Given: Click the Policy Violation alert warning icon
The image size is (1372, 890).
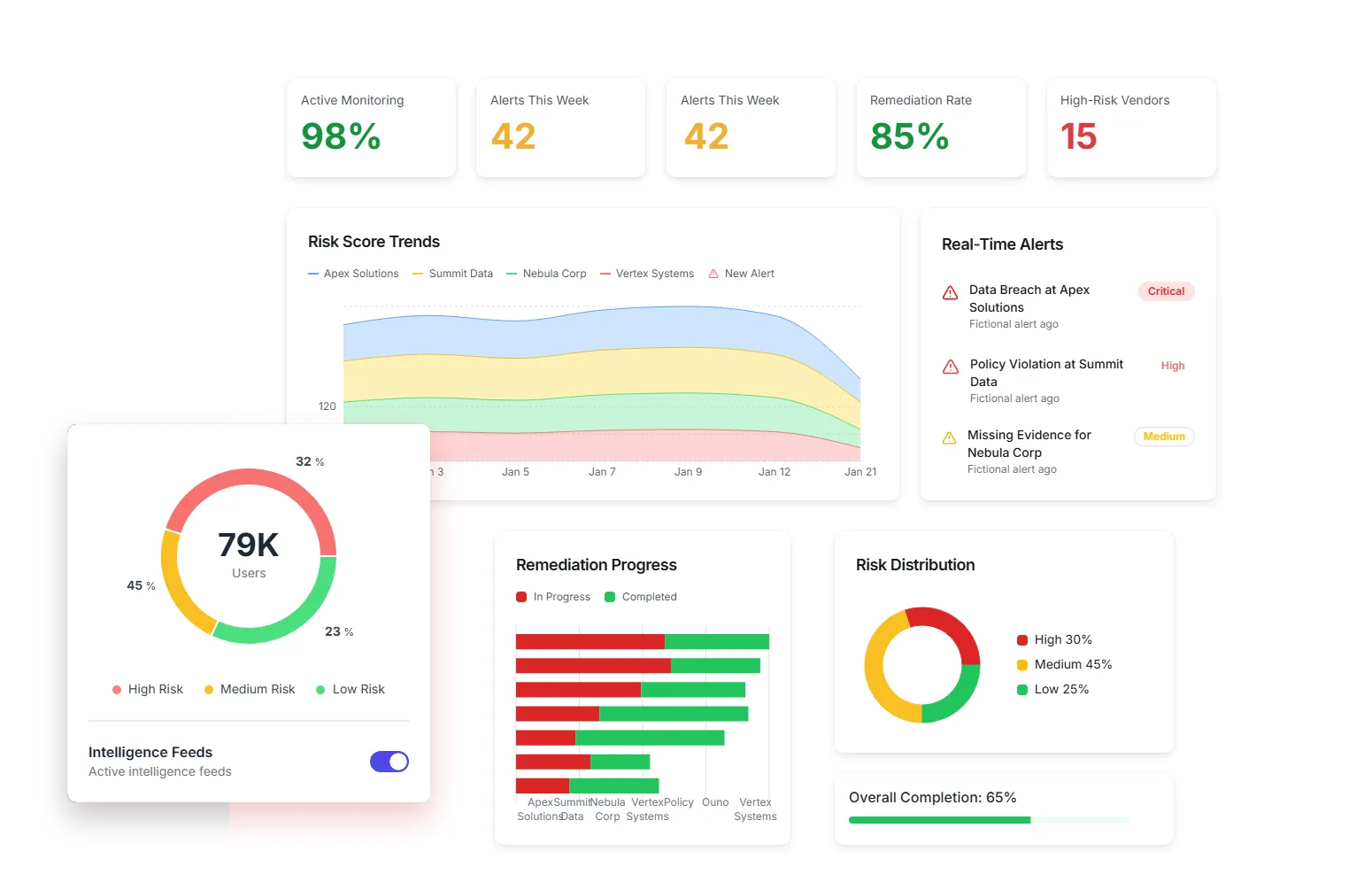Looking at the screenshot, I should pos(951,368).
